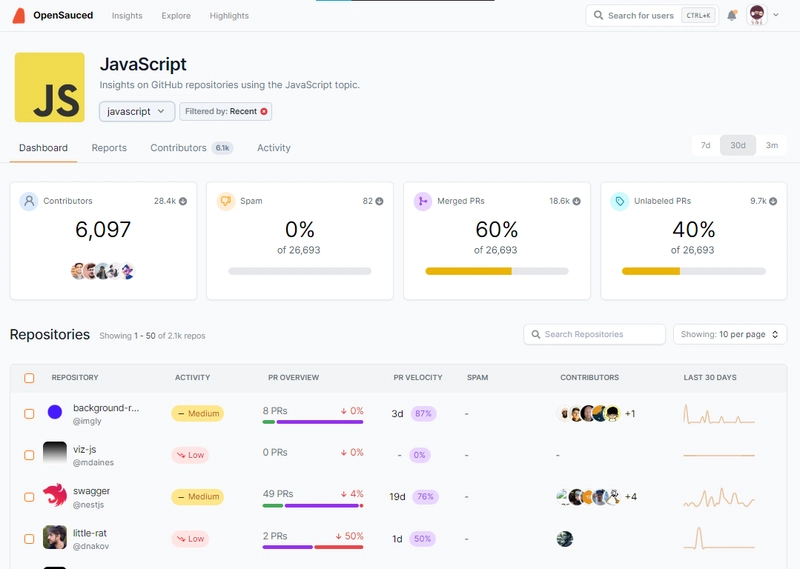Expand the profile menu chevron
Viewport: 800px width, 569px height.
click(x=776, y=15)
